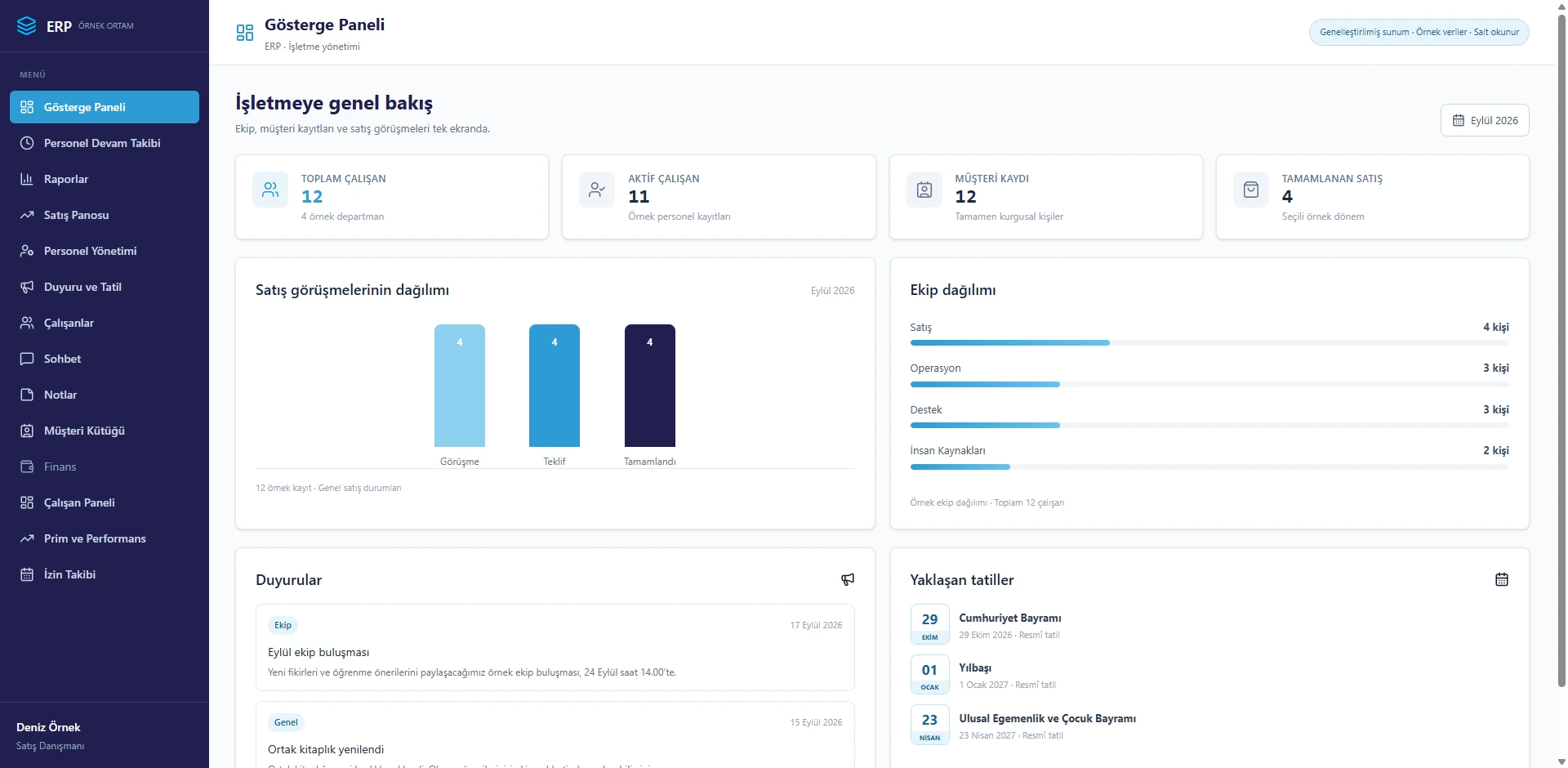Click the Genel tag on second announcement
This screenshot has height=768, width=1568.
coord(286,722)
